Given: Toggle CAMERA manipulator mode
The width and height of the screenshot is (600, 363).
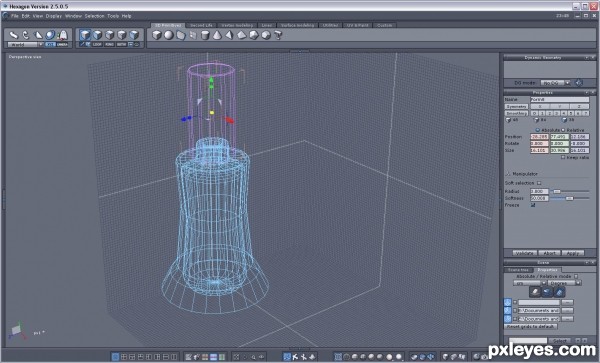Looking at the screenshot, I should click(x=62, y=44).
